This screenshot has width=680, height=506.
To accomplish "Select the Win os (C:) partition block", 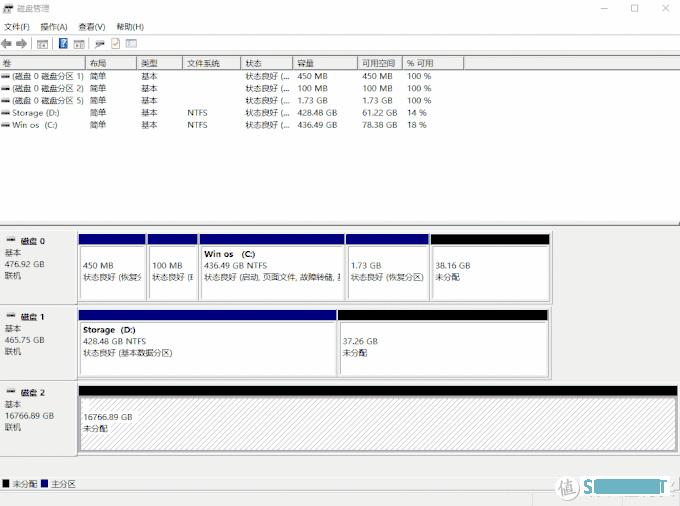I will pos(272,267).
